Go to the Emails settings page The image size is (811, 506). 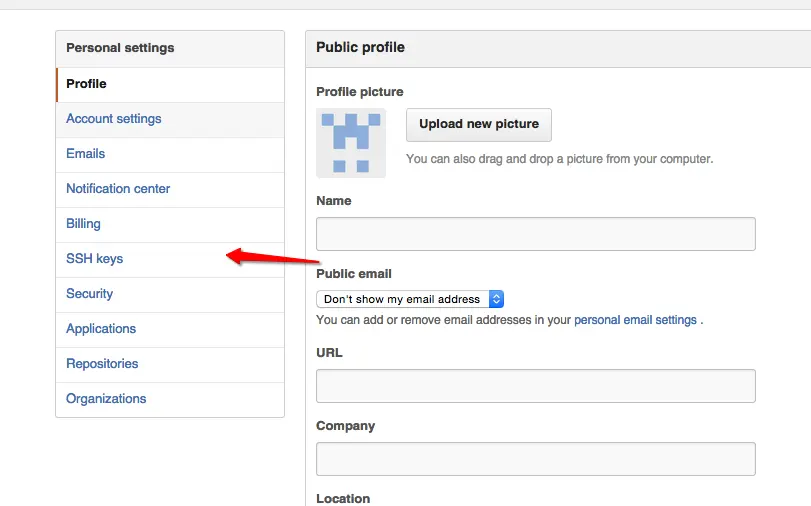click(x=170, y=154)
